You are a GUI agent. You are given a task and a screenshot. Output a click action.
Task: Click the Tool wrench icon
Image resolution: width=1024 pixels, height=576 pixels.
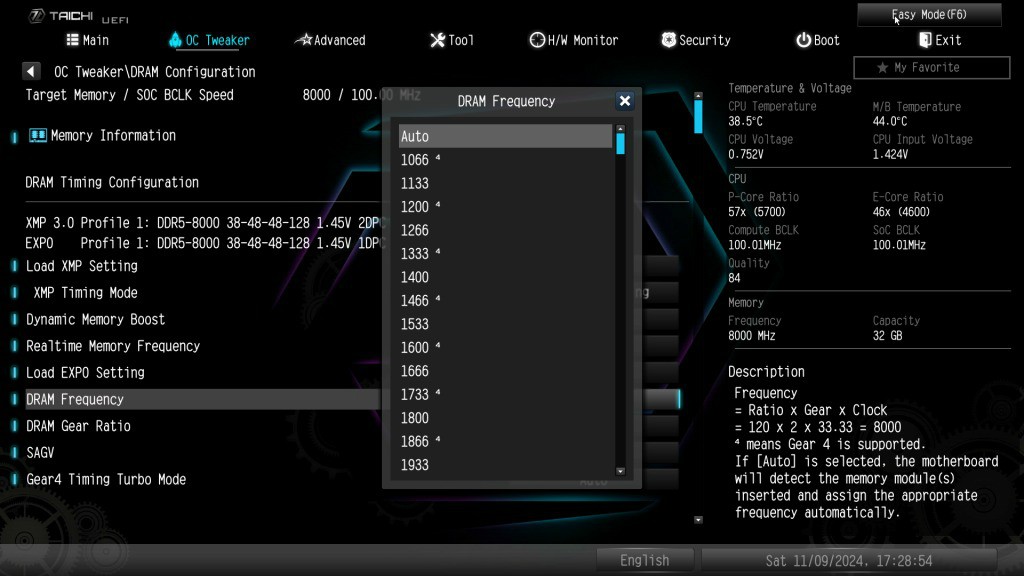[x=437, y=40]
